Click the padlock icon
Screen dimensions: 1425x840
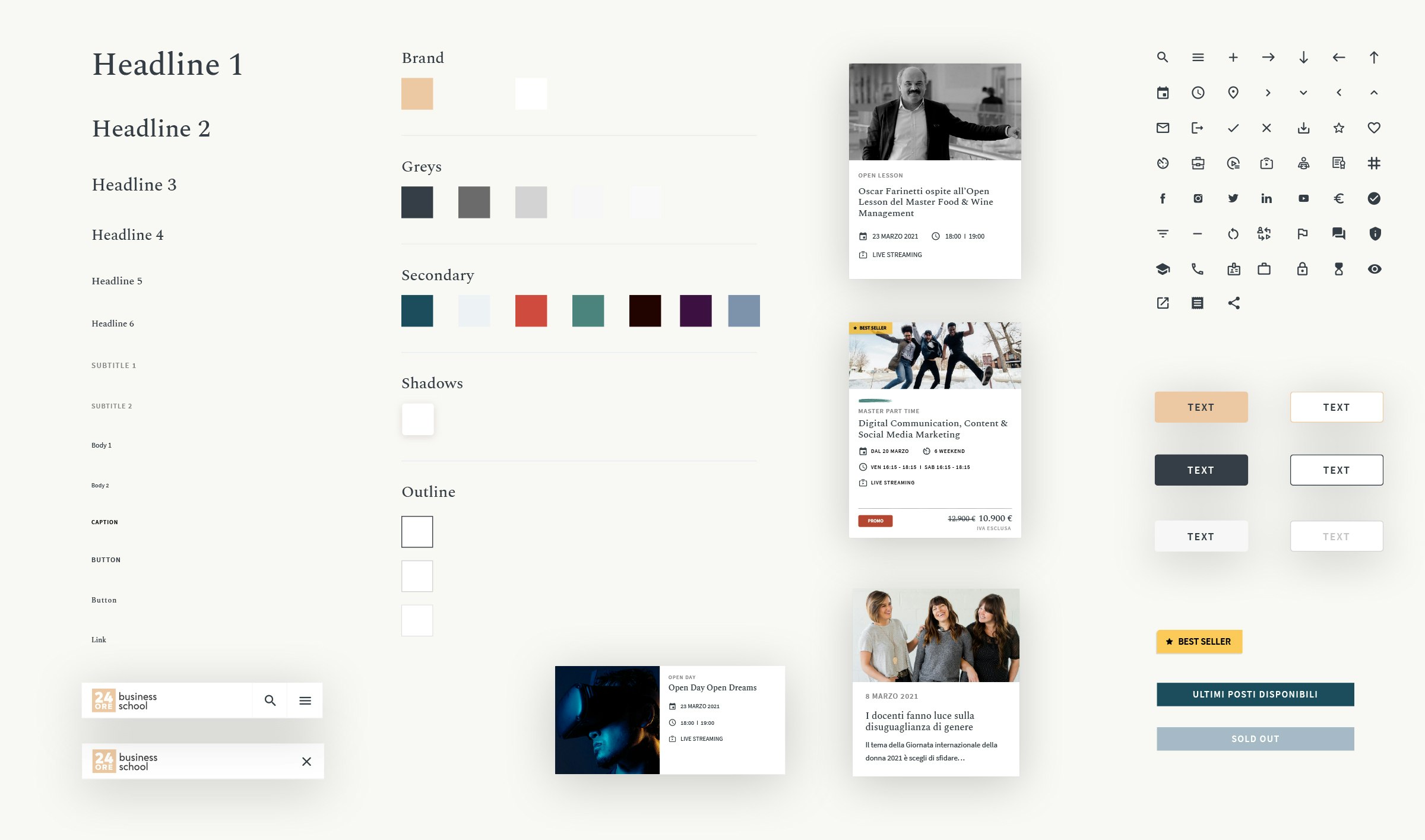pos(1303,269)
